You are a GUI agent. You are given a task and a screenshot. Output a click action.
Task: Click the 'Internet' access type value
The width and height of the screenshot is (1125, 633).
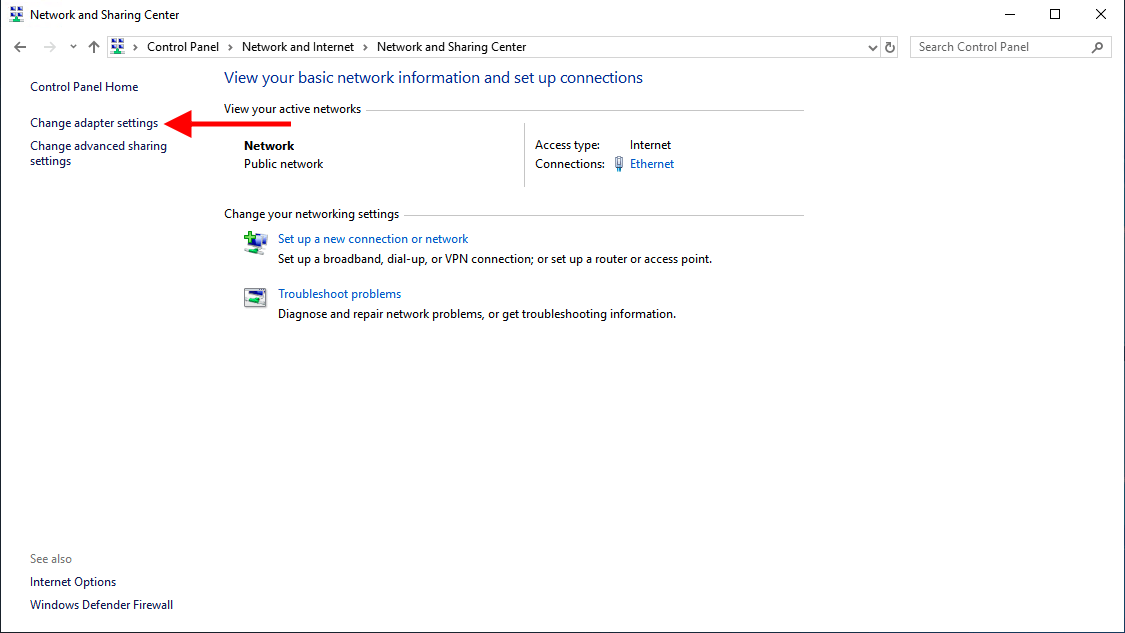pyautogui.click(x=650, y=145)
